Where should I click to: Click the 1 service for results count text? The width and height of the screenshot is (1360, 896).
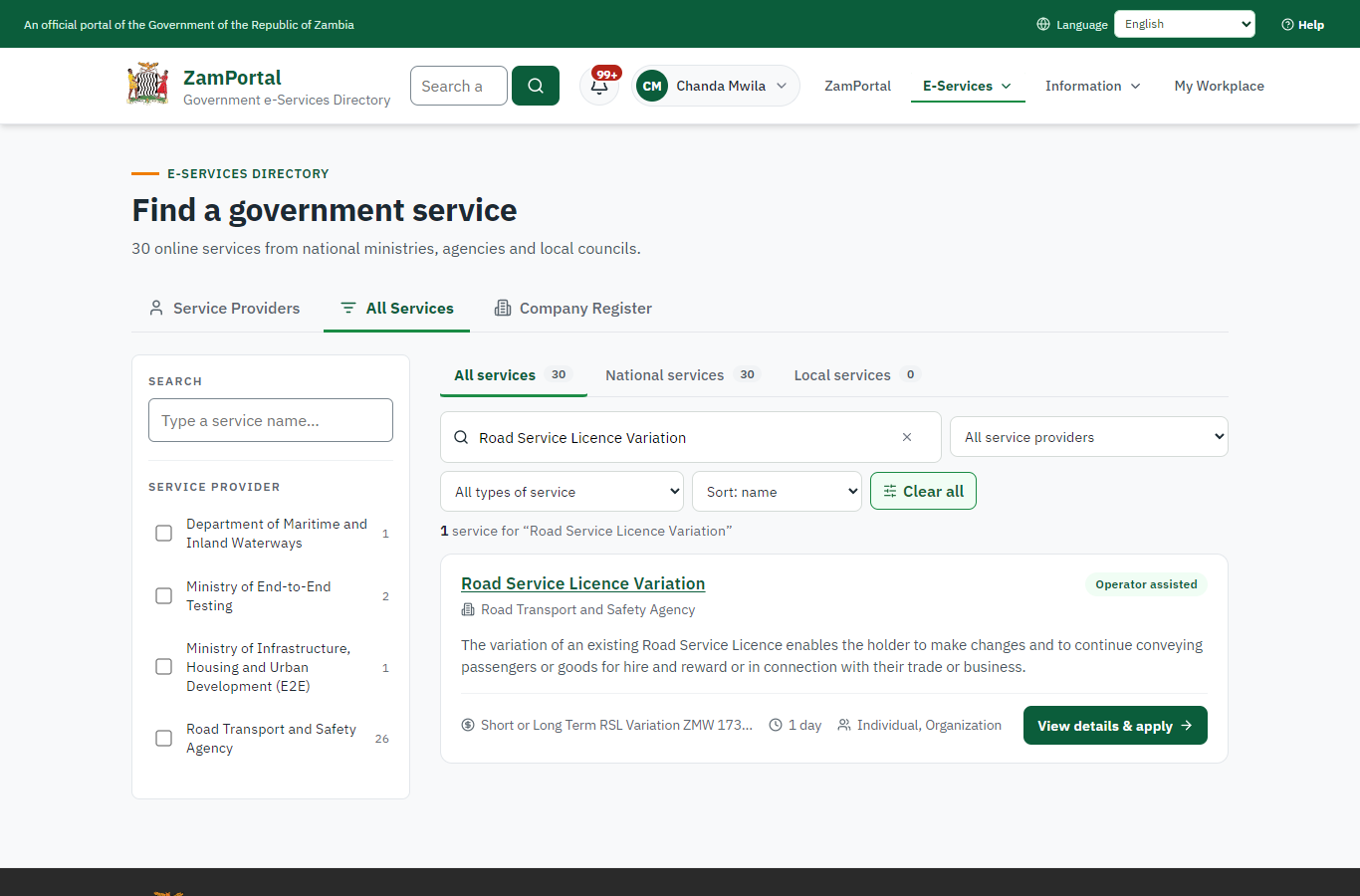click(586, 531)
